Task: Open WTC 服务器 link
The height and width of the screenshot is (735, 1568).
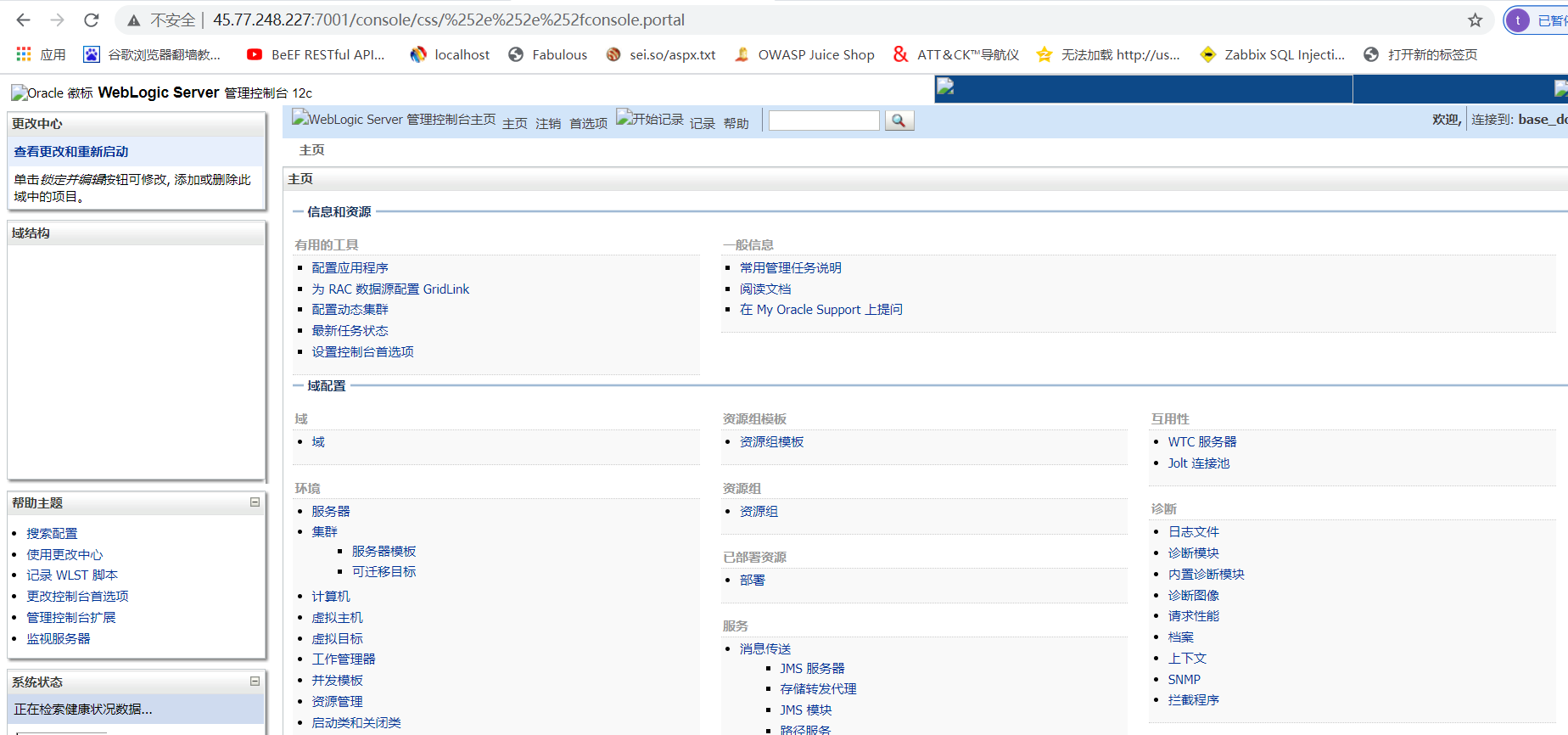Action: 1202,441
